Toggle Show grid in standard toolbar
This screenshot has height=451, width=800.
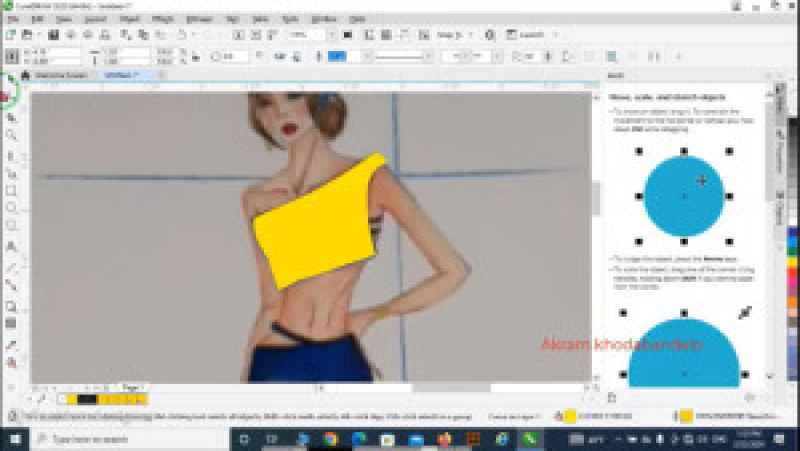(x=386, y=35)
